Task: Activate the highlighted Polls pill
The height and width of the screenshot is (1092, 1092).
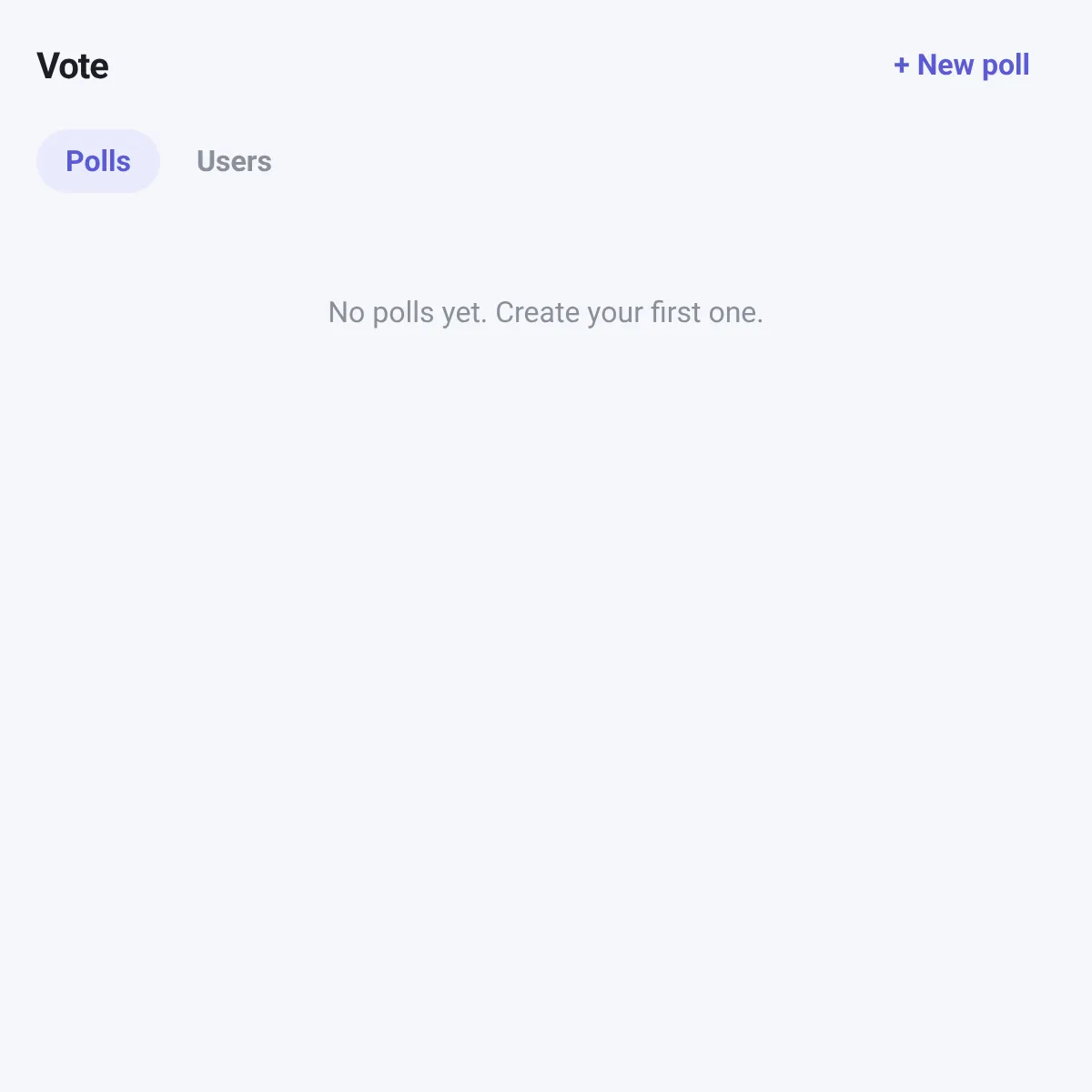Action: (x=98, y=161)
